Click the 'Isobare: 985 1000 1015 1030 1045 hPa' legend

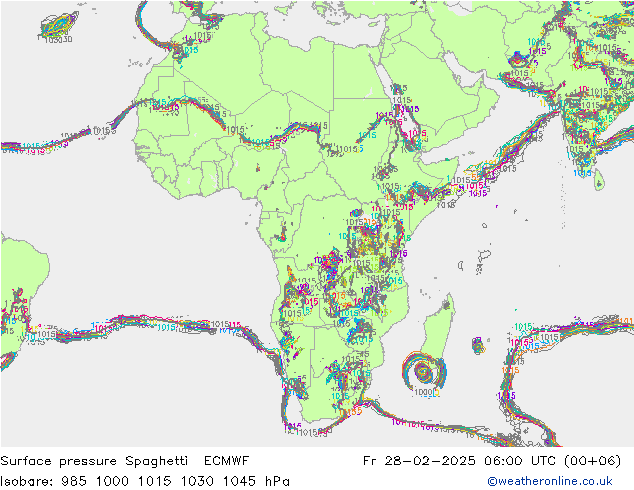145,481
